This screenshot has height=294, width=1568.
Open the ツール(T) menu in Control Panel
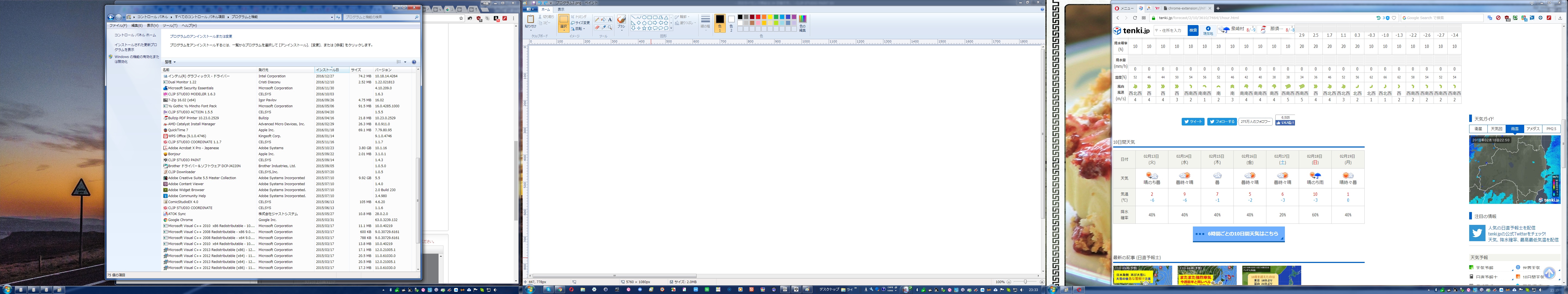click(x=170, y=26)
